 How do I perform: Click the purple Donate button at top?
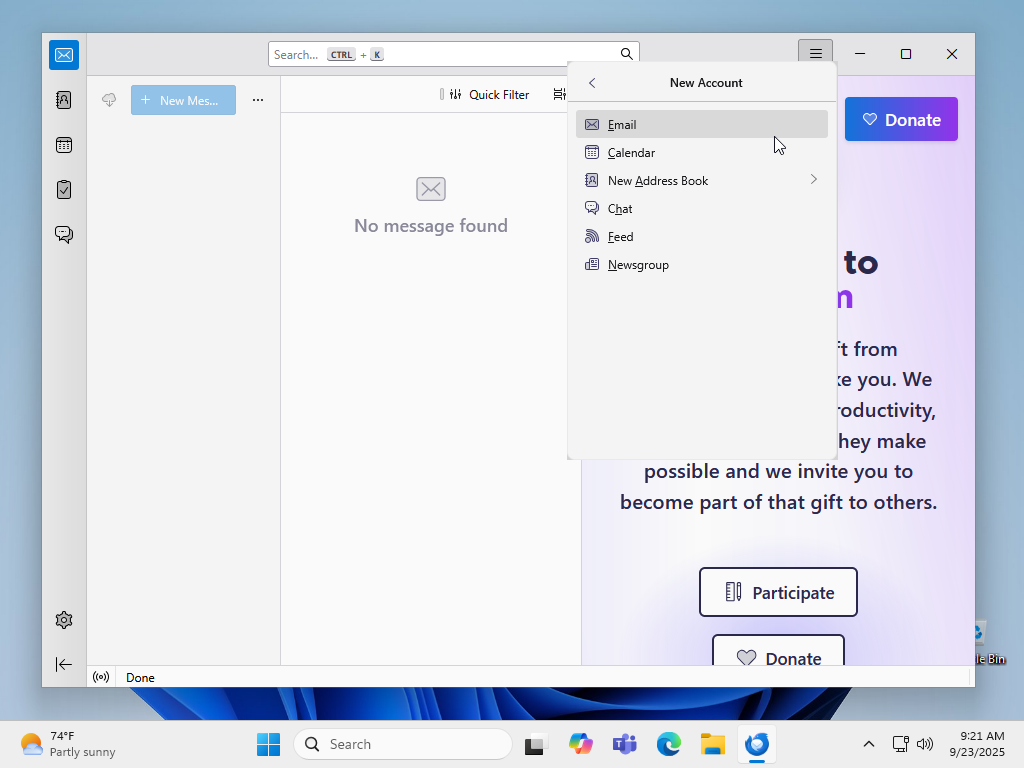click(901, 120)
